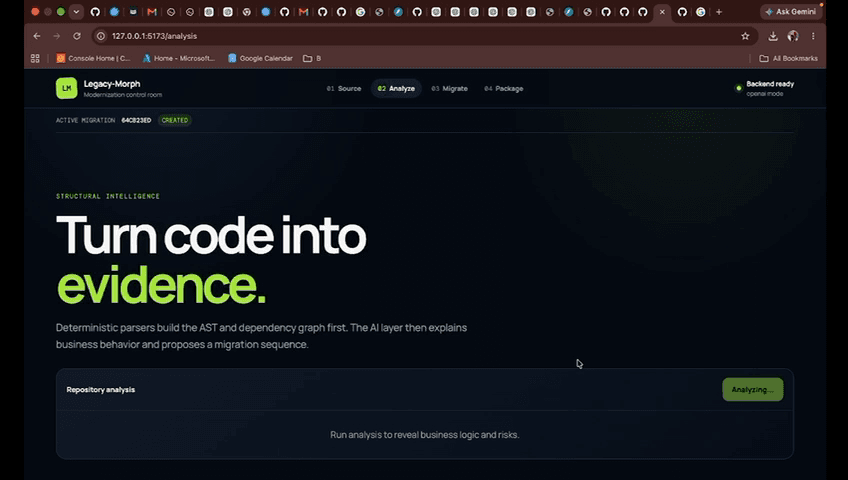Viewport: 848px width, 480px height.
Task: Bookmark this page with the star icon
Action: pos(745,36)
